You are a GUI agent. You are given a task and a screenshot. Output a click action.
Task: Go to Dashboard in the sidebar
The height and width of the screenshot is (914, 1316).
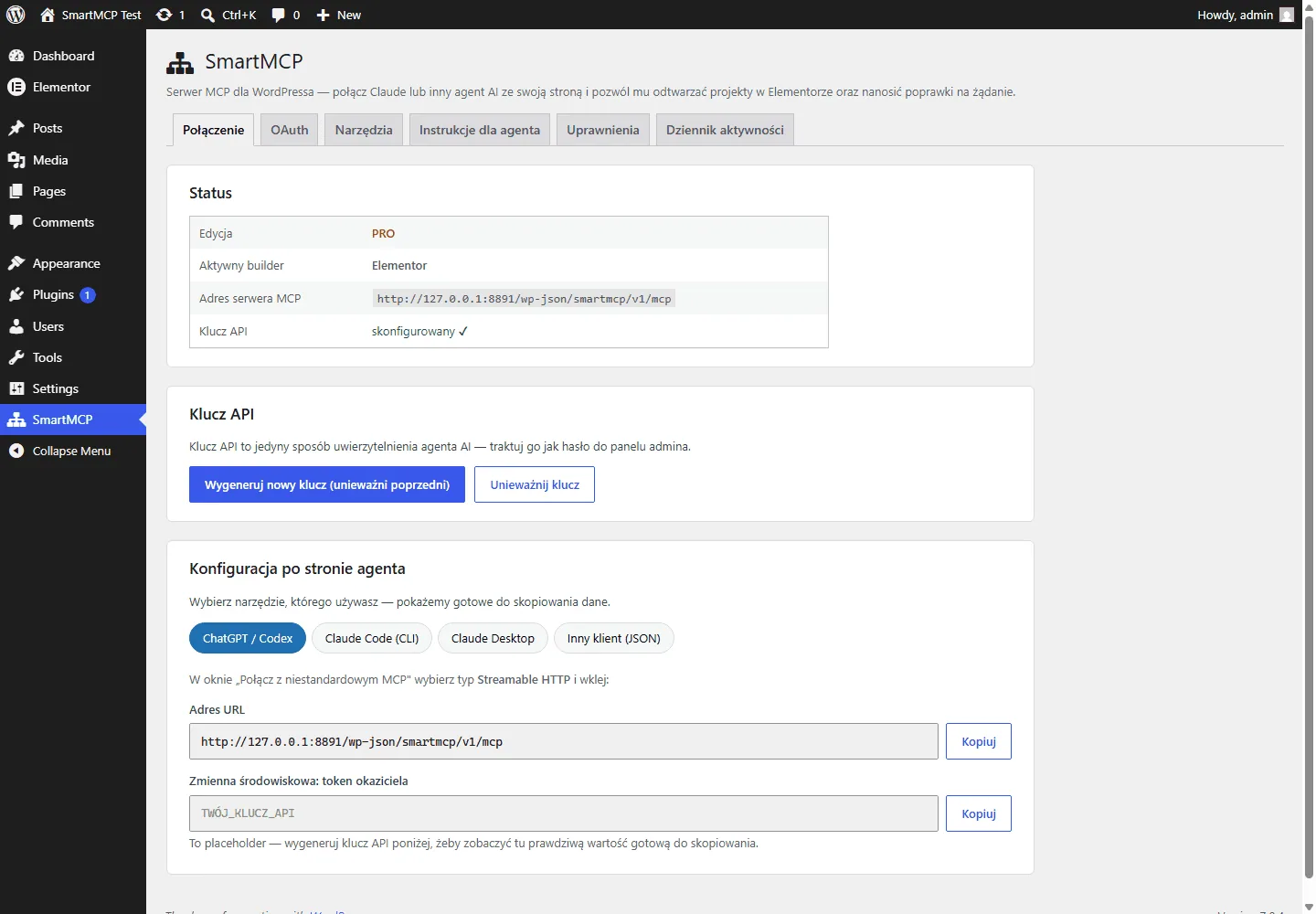coord(73,56)
